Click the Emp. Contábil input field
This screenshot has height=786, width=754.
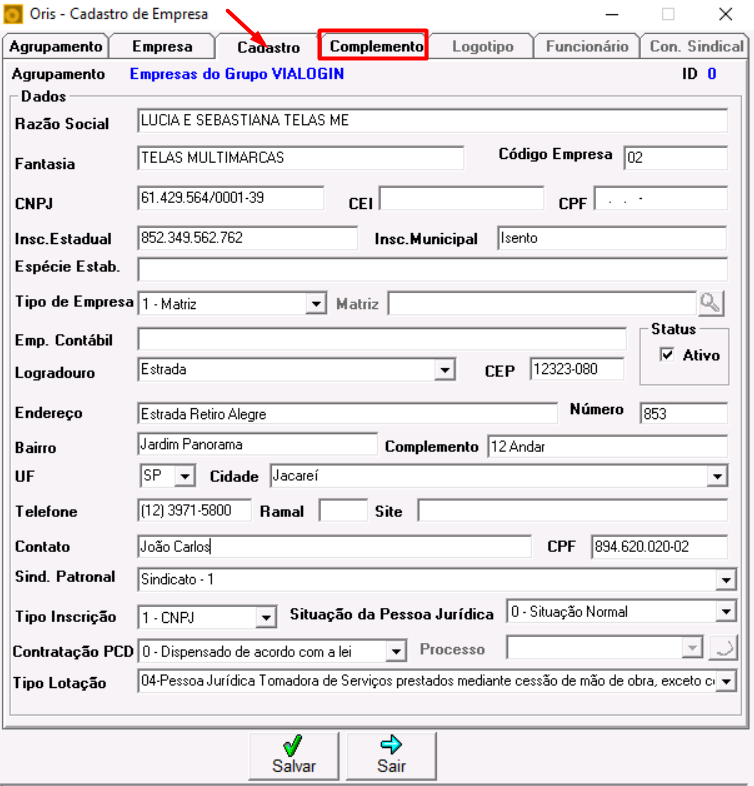[x=382, y=339]
